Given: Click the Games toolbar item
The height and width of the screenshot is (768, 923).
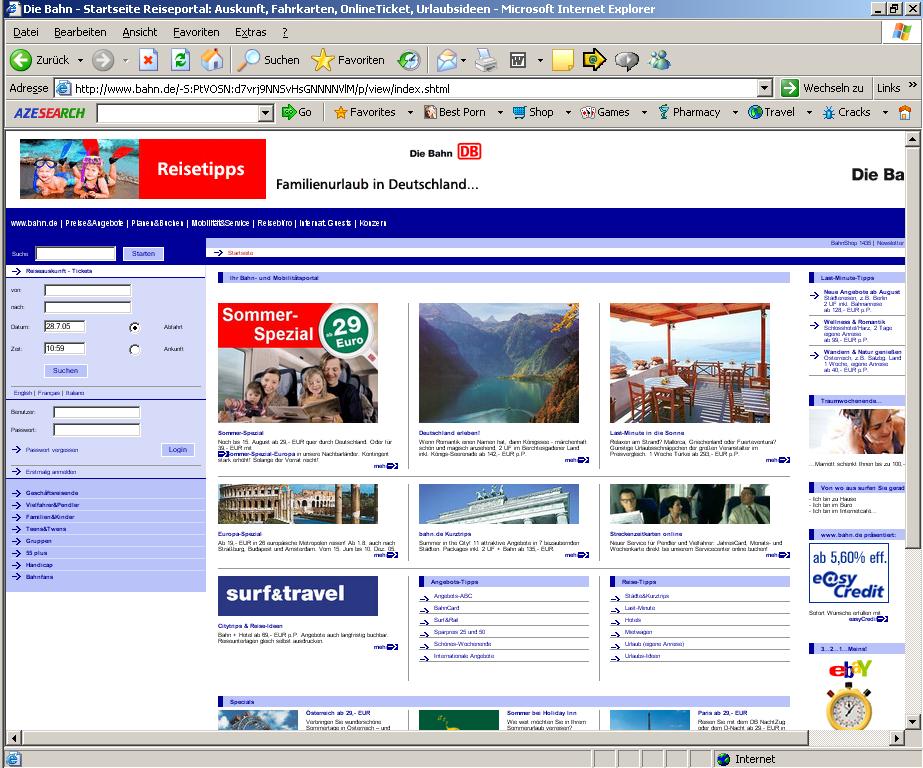Looking at the screenshot, I should pyautogui.click(x=605, y=112).
